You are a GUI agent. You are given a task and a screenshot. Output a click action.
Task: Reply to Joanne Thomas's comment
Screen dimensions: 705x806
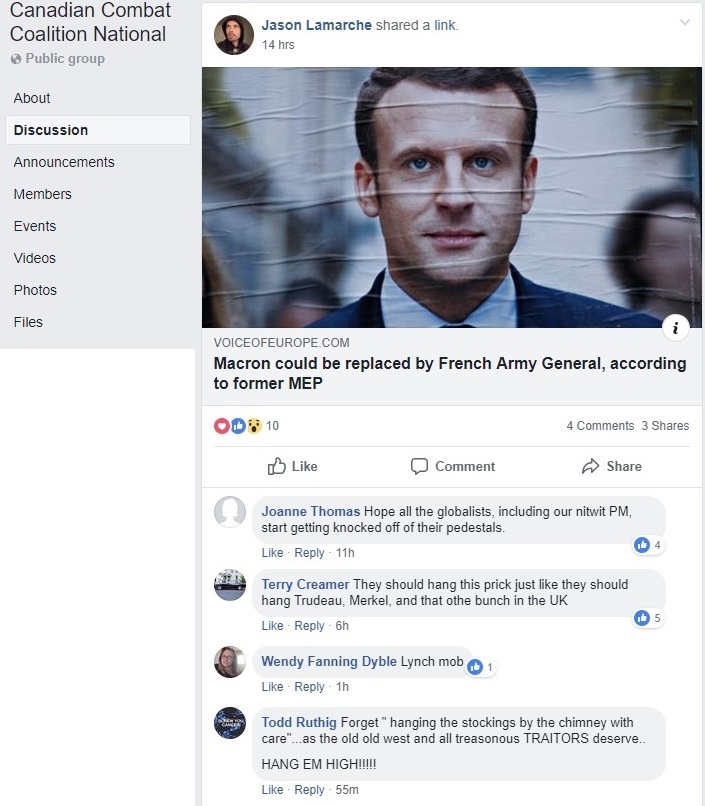point(309,553)
